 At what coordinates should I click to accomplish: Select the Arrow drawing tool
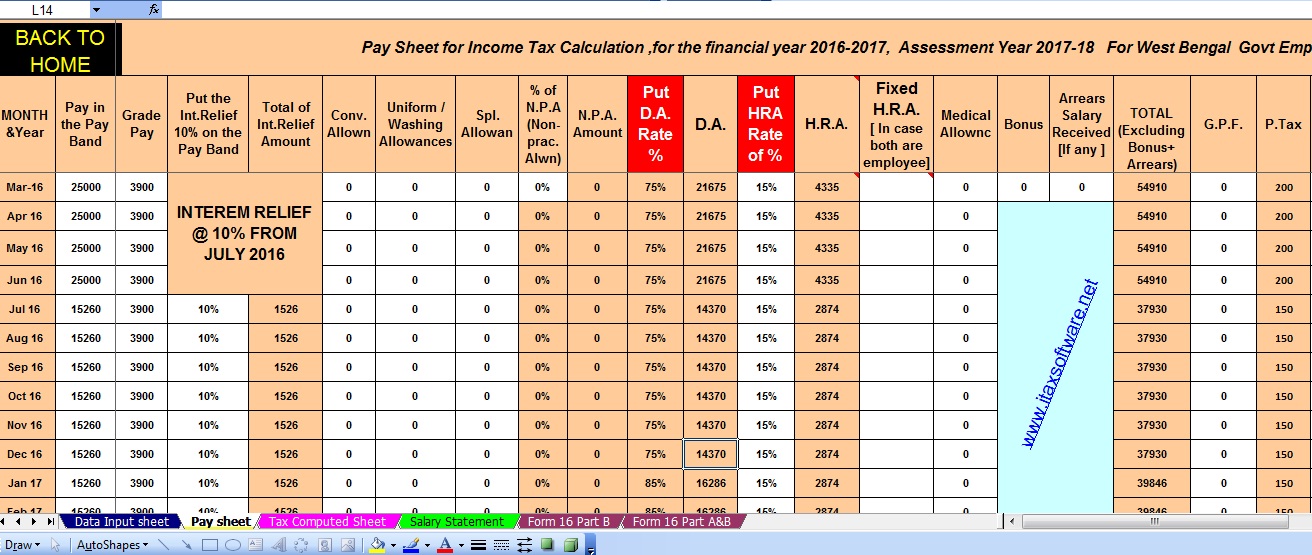click(x=187, y=545)
